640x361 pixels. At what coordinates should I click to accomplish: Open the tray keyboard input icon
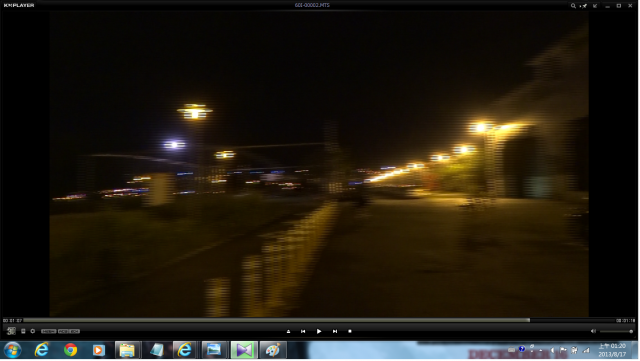click(x=511, y=350)
